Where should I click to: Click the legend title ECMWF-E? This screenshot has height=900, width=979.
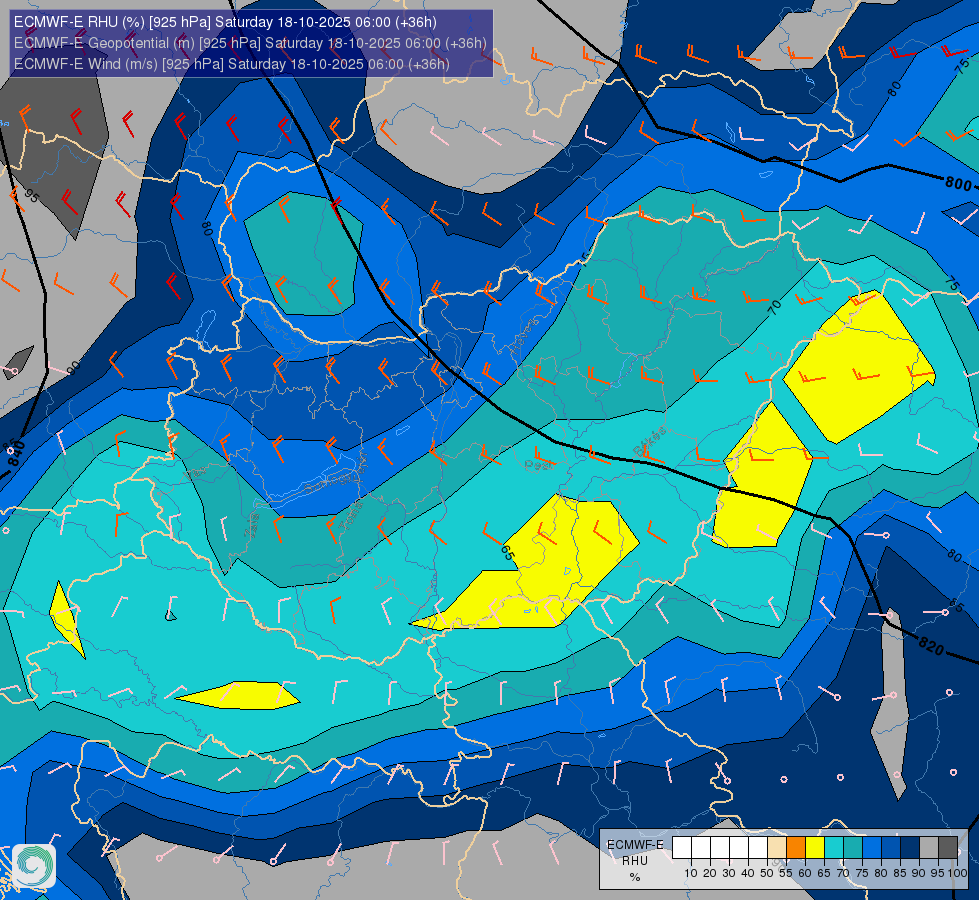click(635, 844)
